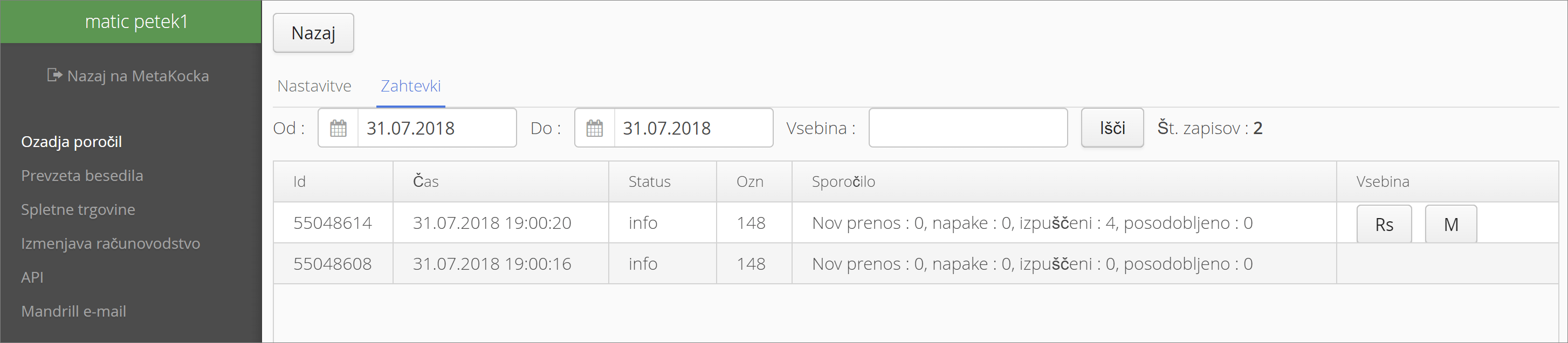This screenshot has height=343, width=1568.
Task: Open Ozadja poročil in the sidebar
Action: (x=71, y=142)
